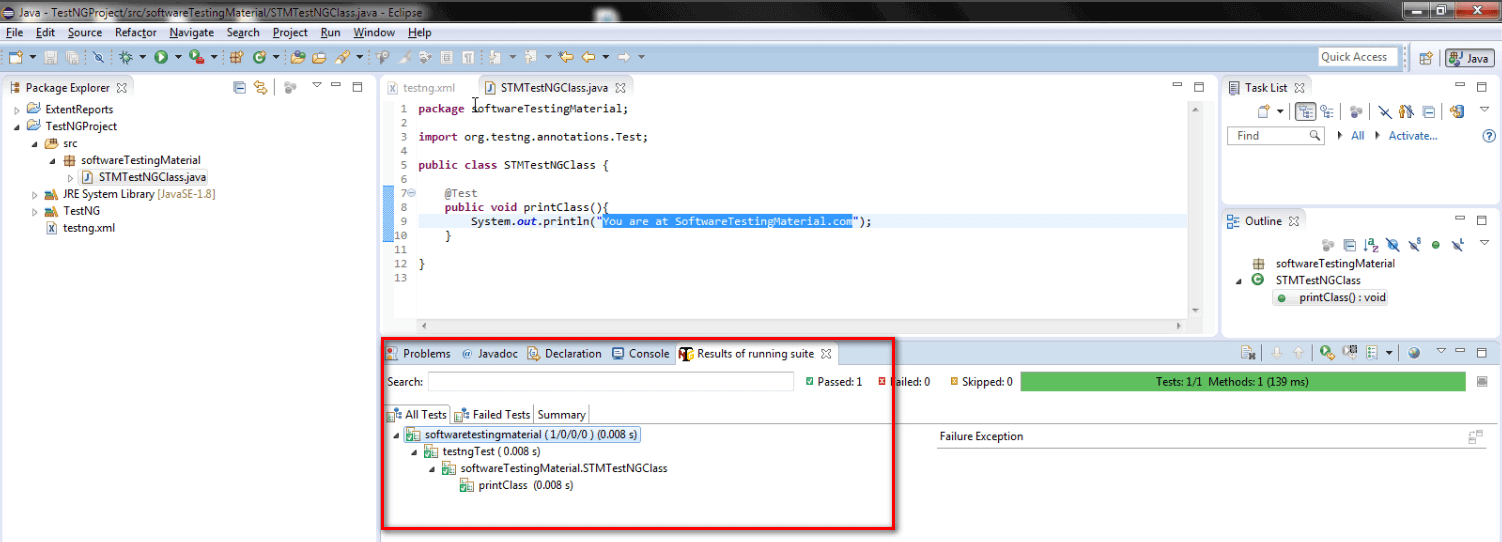Open dropdown next to Debug toolbar icon
The height and width of the screenshot is (542, 1502).
[143, 57]
